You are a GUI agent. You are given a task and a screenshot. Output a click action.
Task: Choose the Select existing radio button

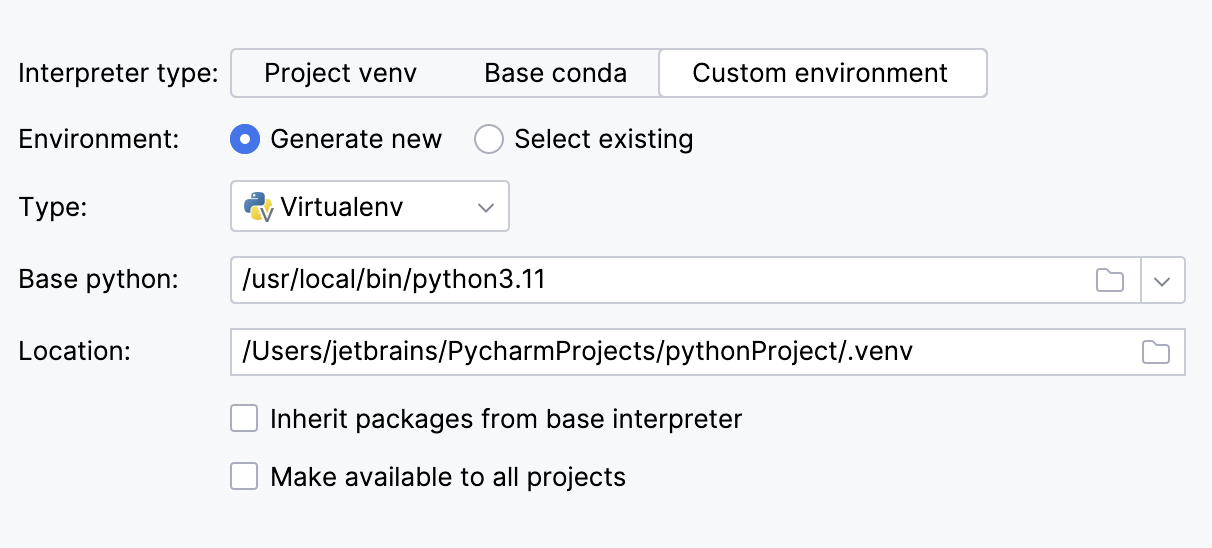(489, 139)
